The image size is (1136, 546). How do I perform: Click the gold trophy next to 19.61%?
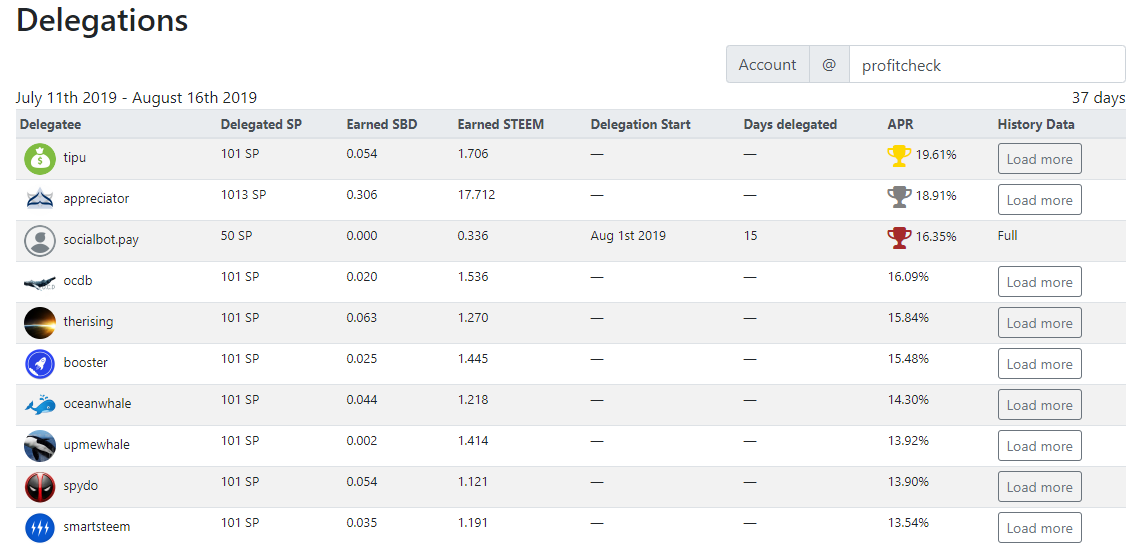coord(899,156)
